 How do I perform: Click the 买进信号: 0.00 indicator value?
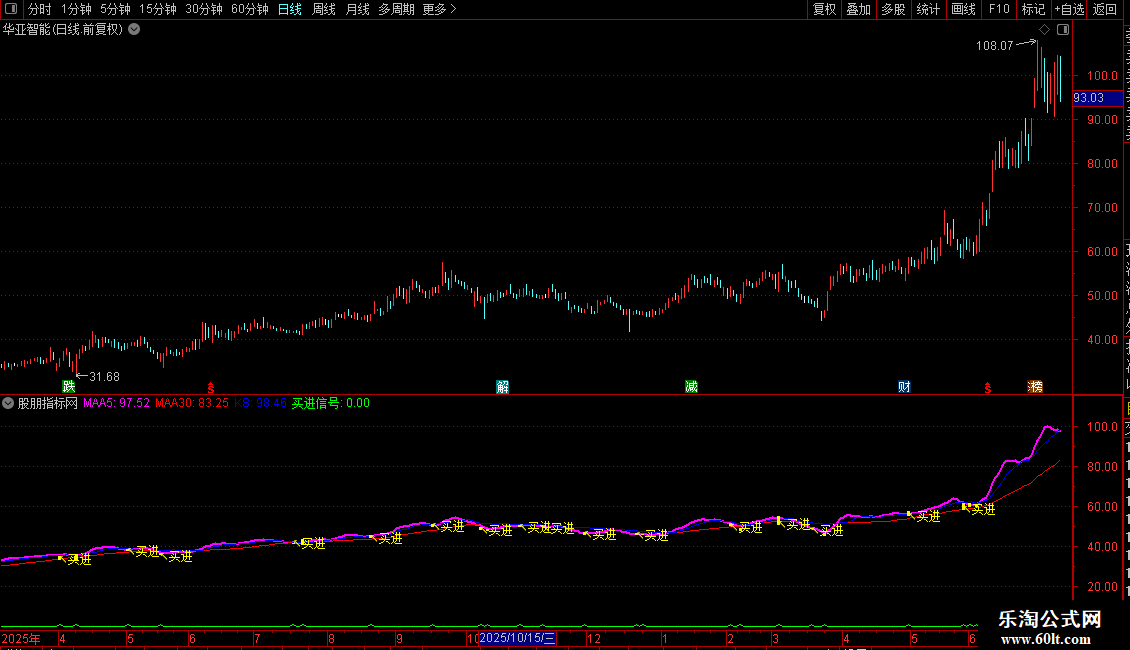pyautogui.click(x=331, y=404)
